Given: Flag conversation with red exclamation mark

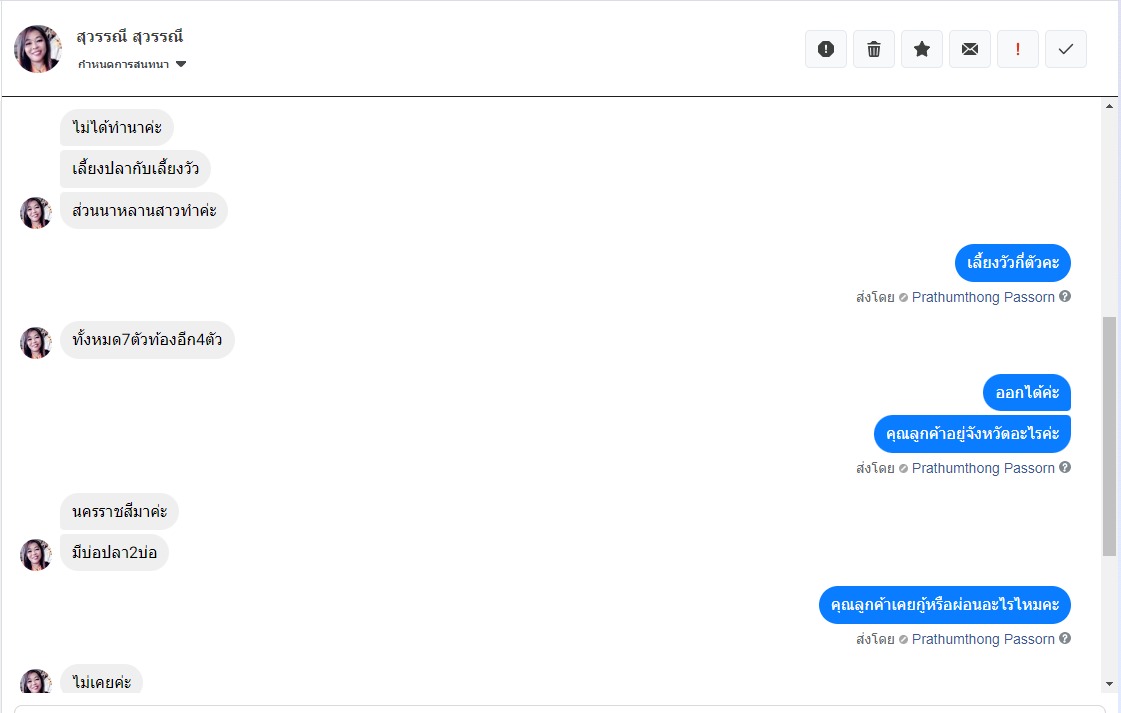Looking at the screenshot, I should coord(1018,49).
